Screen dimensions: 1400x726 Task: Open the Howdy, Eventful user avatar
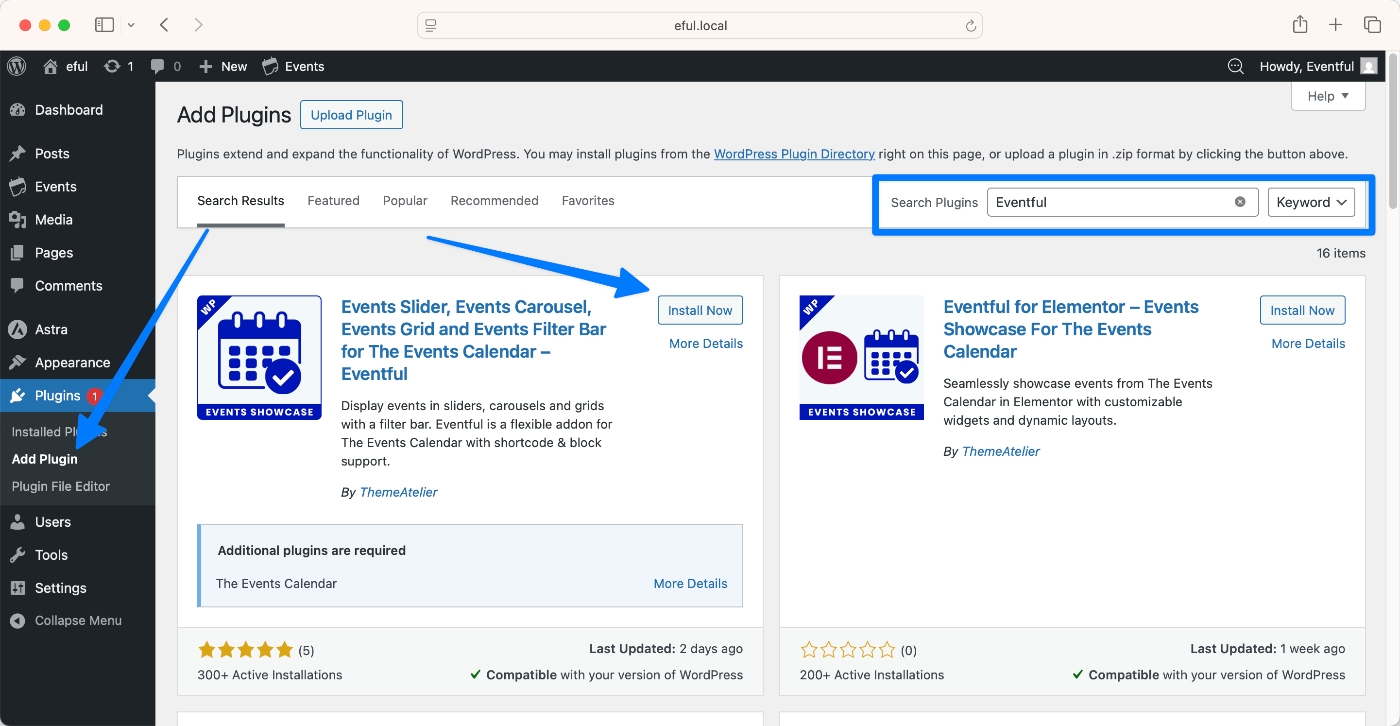pos(1369,66)
